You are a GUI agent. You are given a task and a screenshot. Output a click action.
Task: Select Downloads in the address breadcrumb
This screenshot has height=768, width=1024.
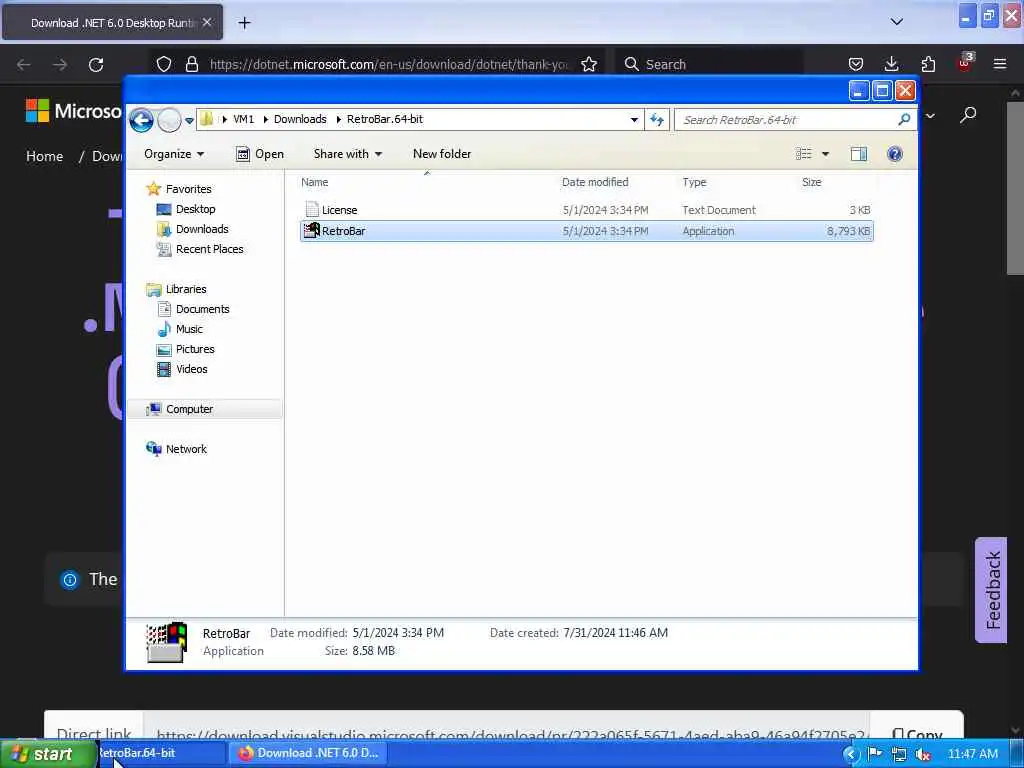(x=300, y=119)
